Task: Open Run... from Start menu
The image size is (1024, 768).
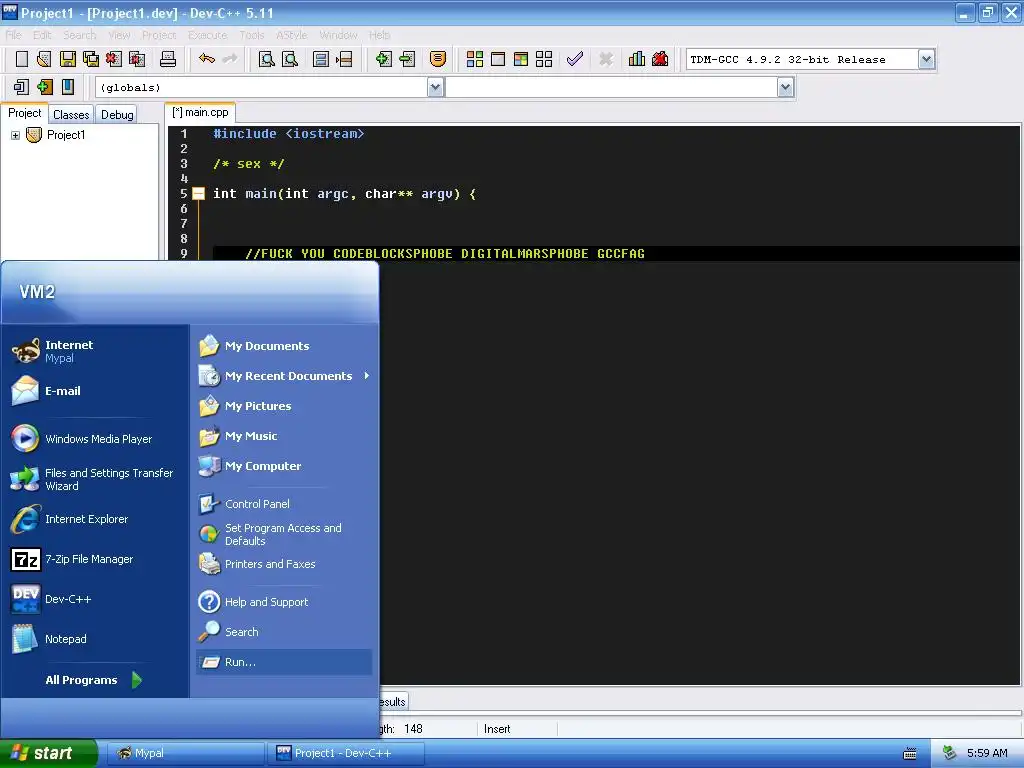Action: click(285, 662)
